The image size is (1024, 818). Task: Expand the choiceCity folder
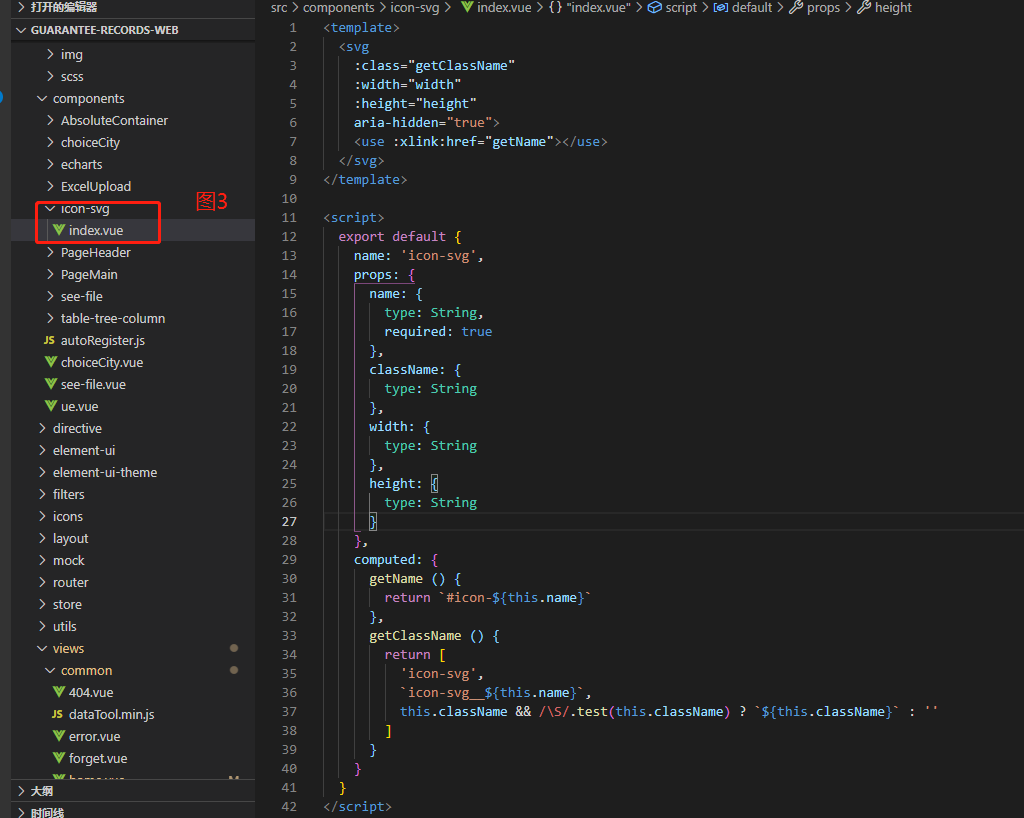click(50, 142)
